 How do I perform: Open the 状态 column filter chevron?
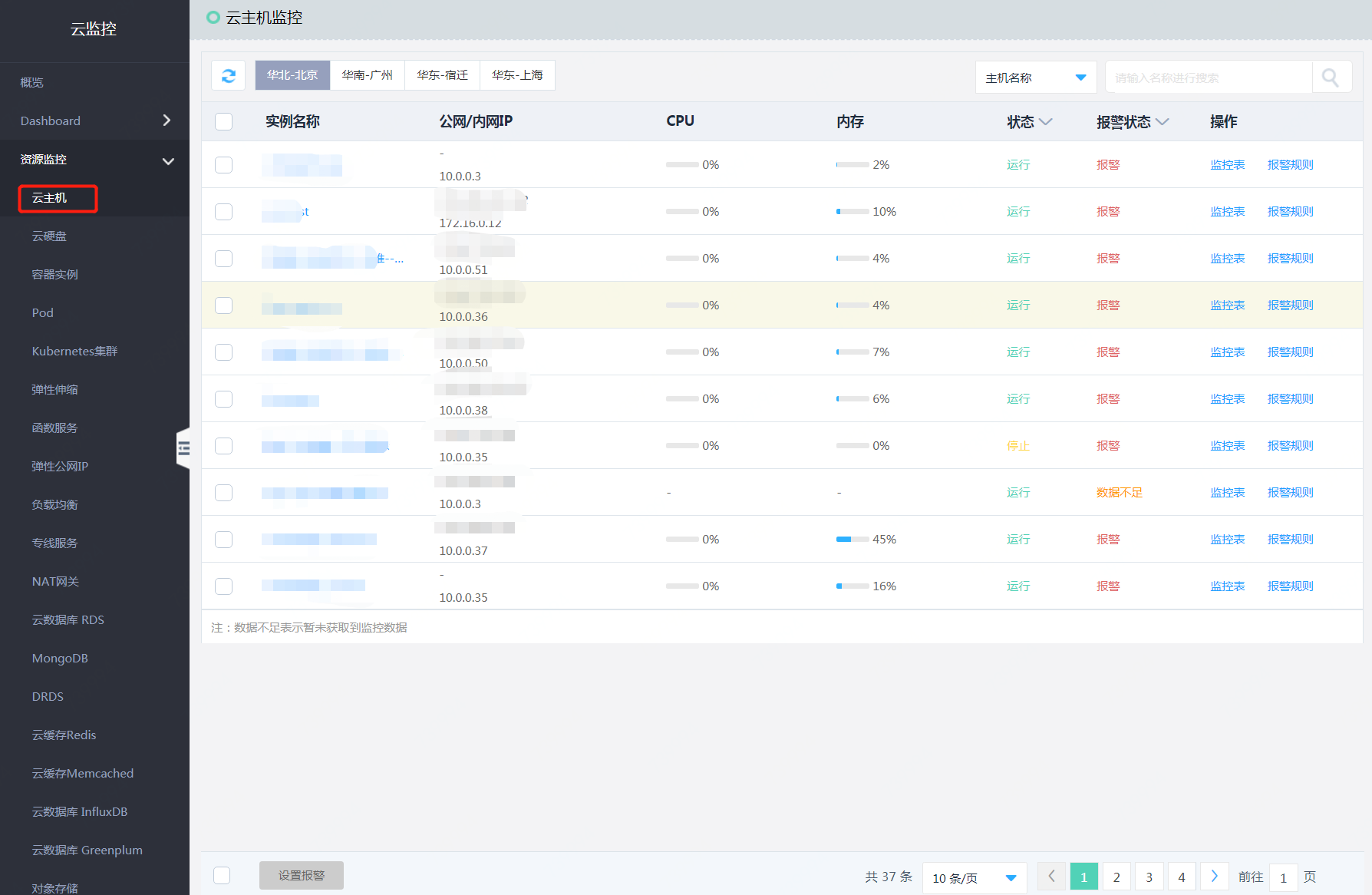point(1046,122)
